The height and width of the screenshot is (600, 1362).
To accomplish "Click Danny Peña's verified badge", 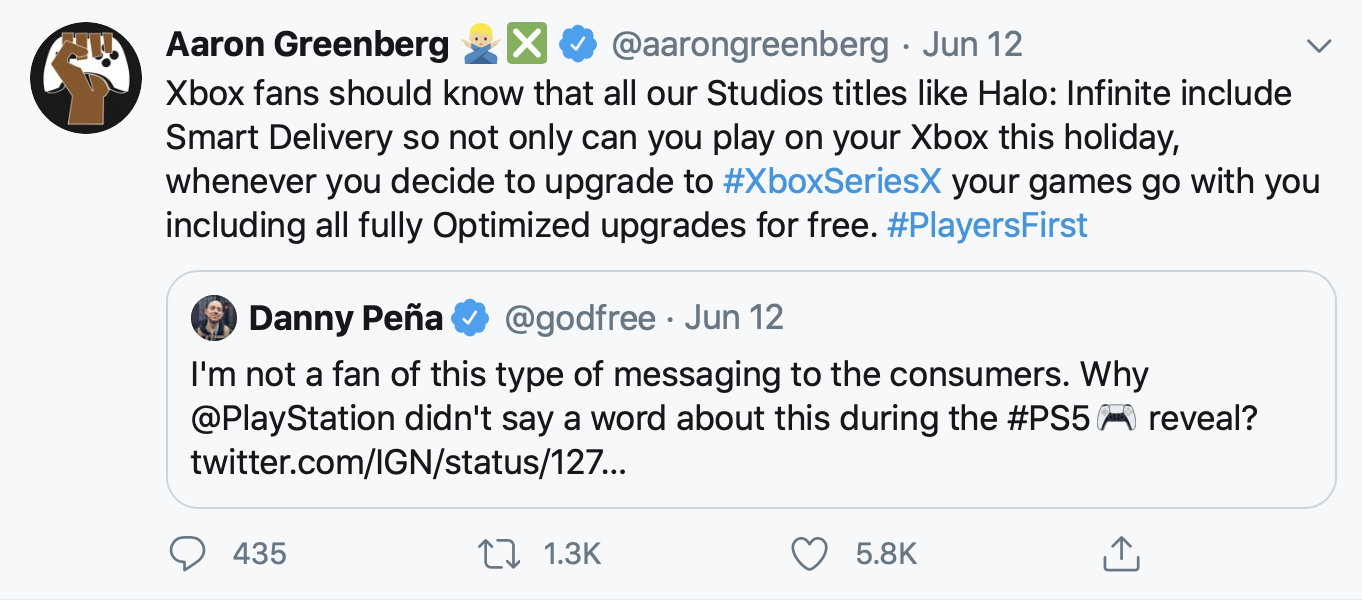I will [x=470, y=319].
